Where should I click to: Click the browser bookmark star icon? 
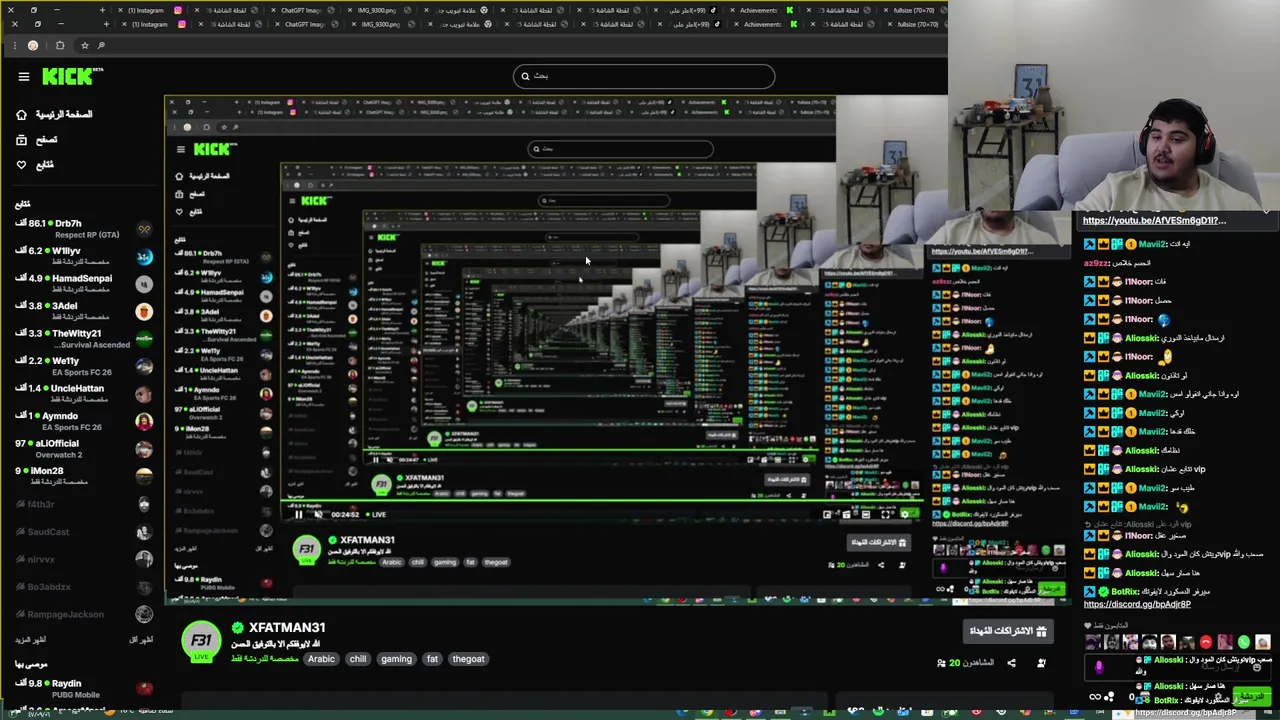tap(84, 45)
